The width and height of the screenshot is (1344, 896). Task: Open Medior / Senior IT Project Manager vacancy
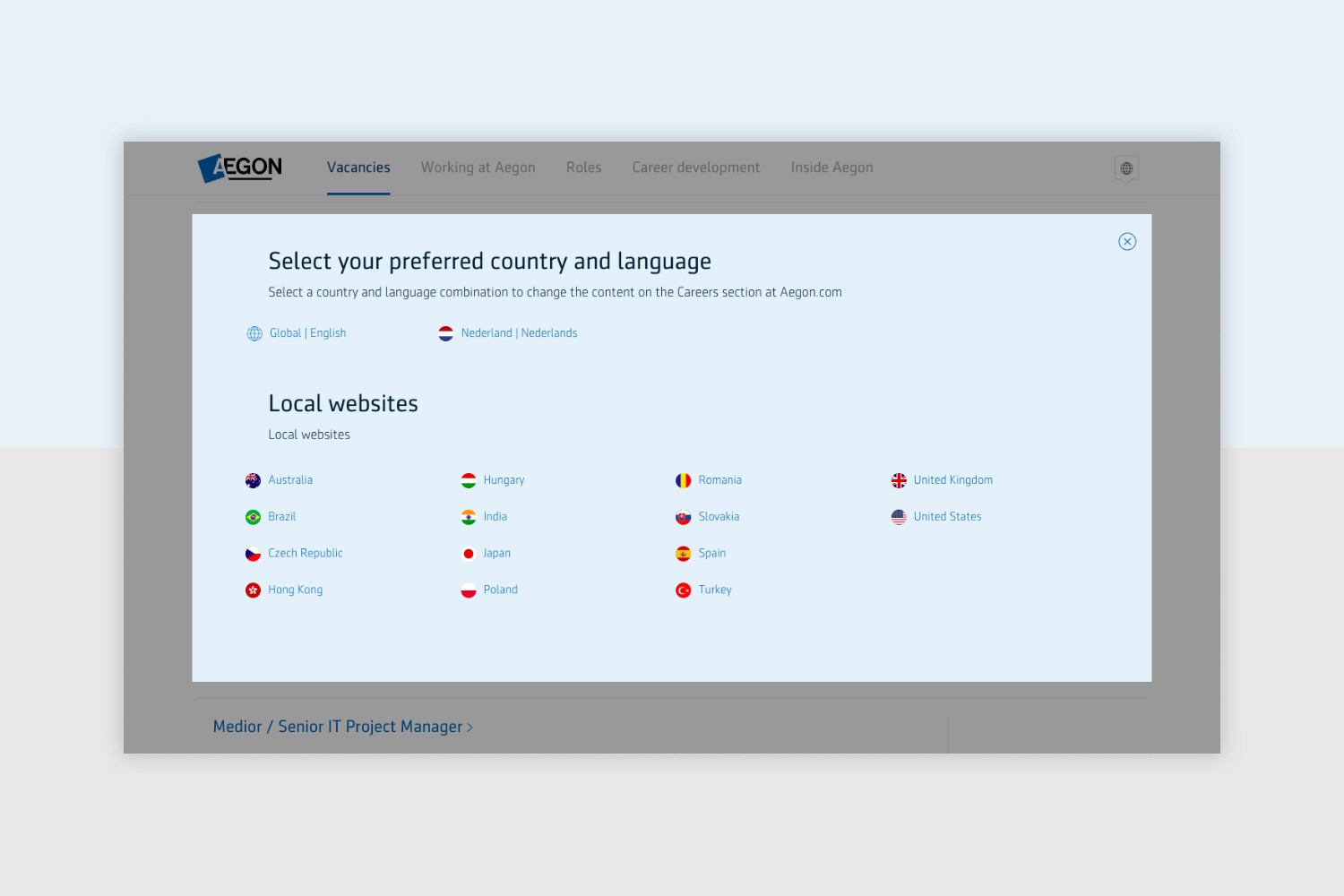342,727
